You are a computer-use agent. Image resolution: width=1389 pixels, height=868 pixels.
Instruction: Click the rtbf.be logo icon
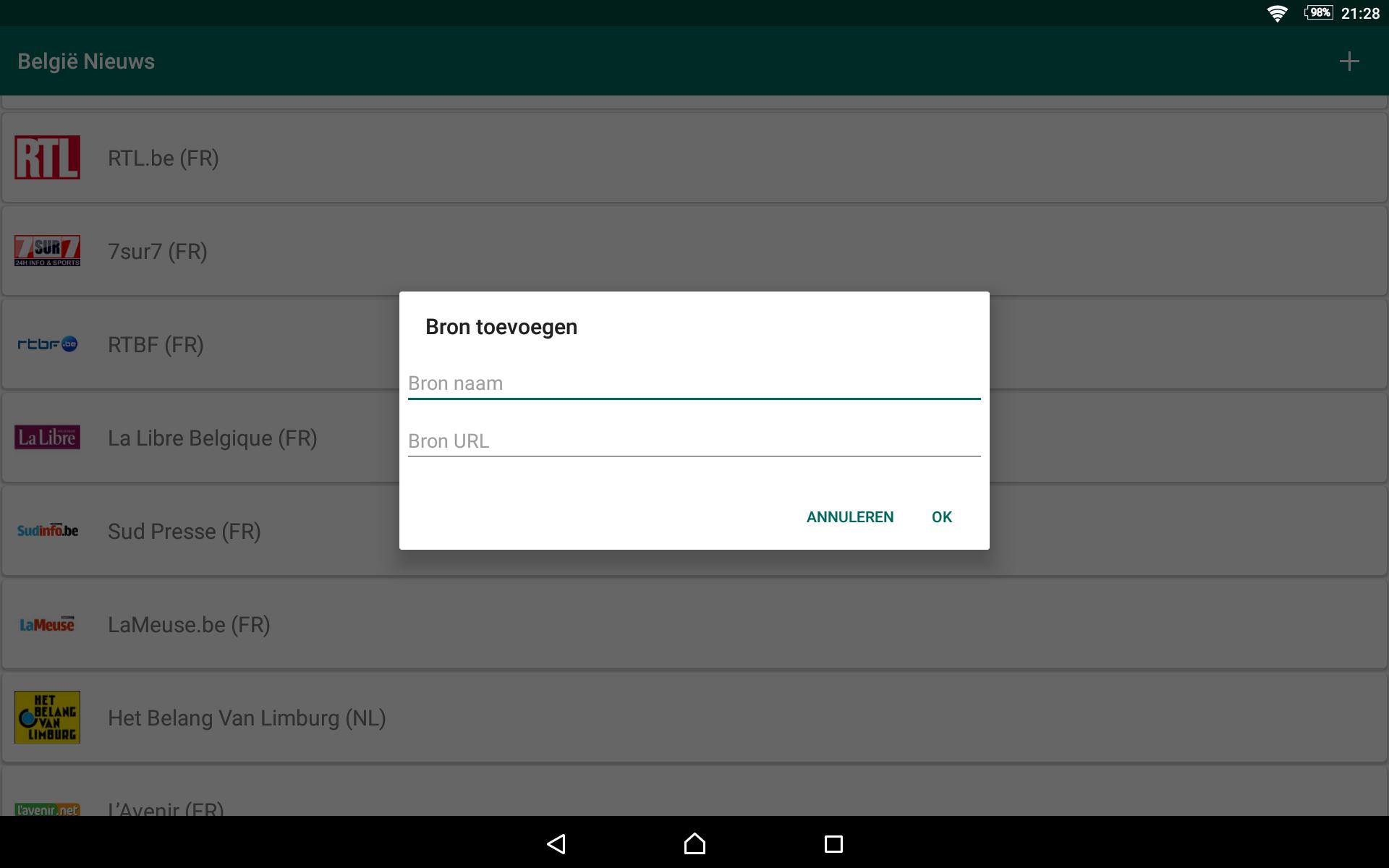click(48, 344)
